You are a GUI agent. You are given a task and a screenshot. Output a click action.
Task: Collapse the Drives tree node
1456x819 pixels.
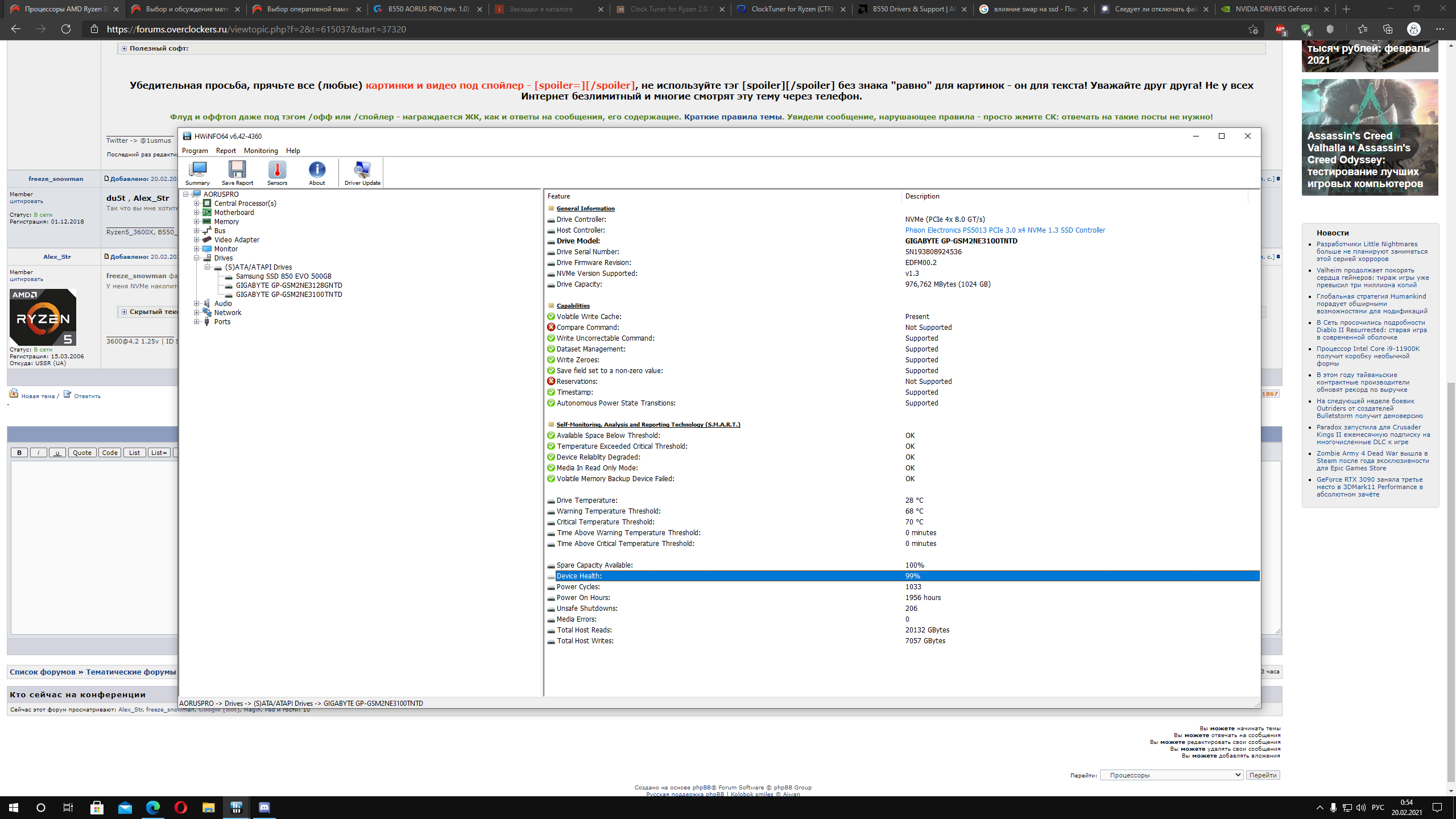(197, 258)
